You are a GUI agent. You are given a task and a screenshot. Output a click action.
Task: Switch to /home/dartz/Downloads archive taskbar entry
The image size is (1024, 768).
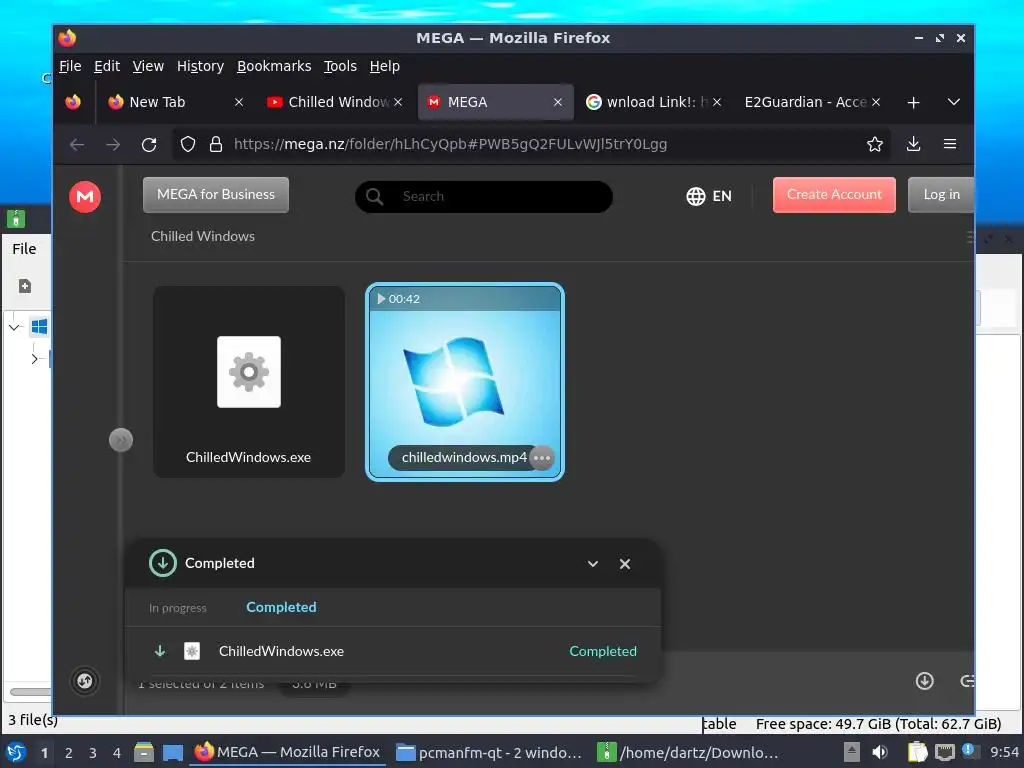click(688, 752)
